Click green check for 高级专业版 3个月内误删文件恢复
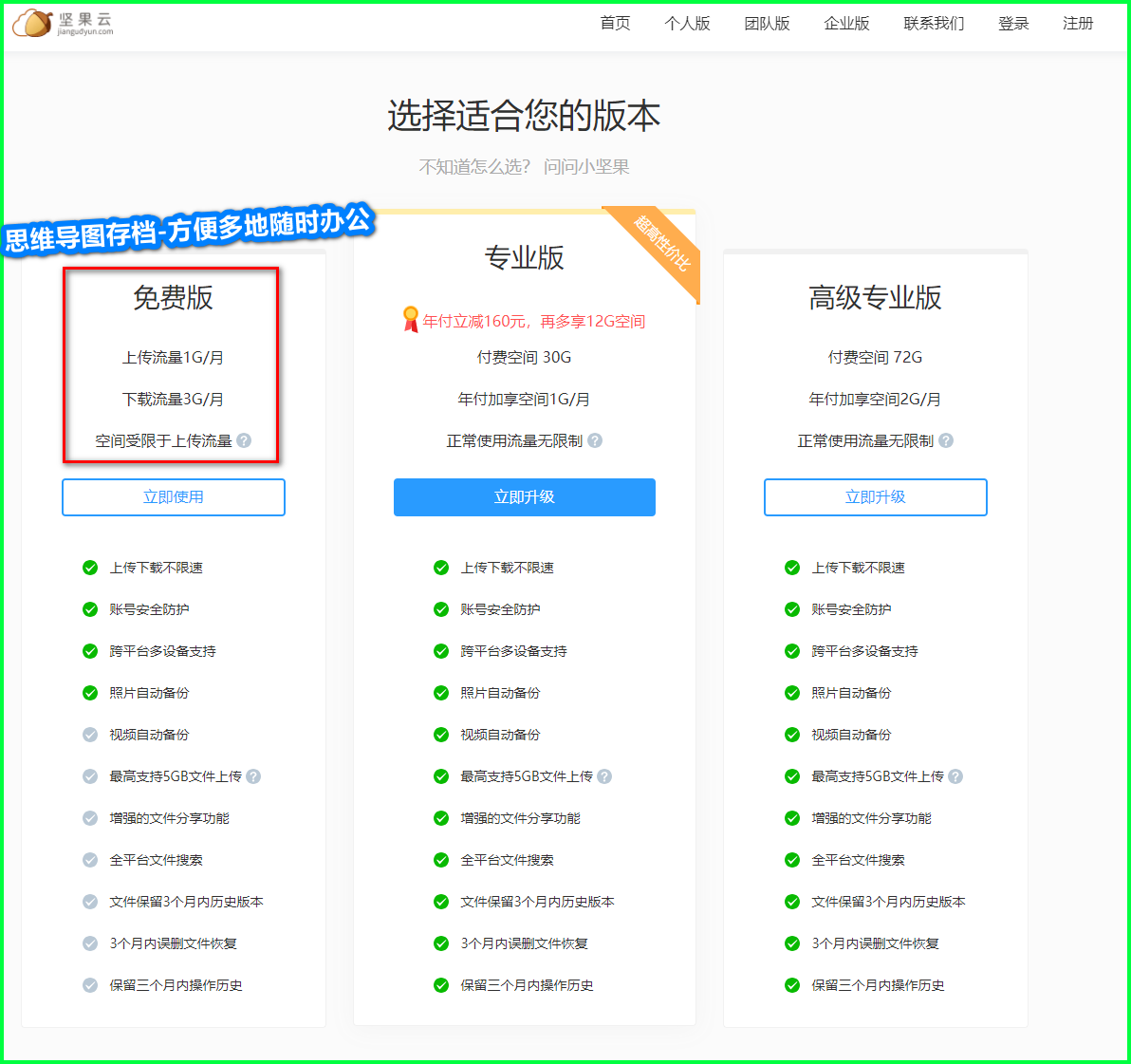Image resolution: width=1131 pixels, height=1064 pixels. click(792, 943)
